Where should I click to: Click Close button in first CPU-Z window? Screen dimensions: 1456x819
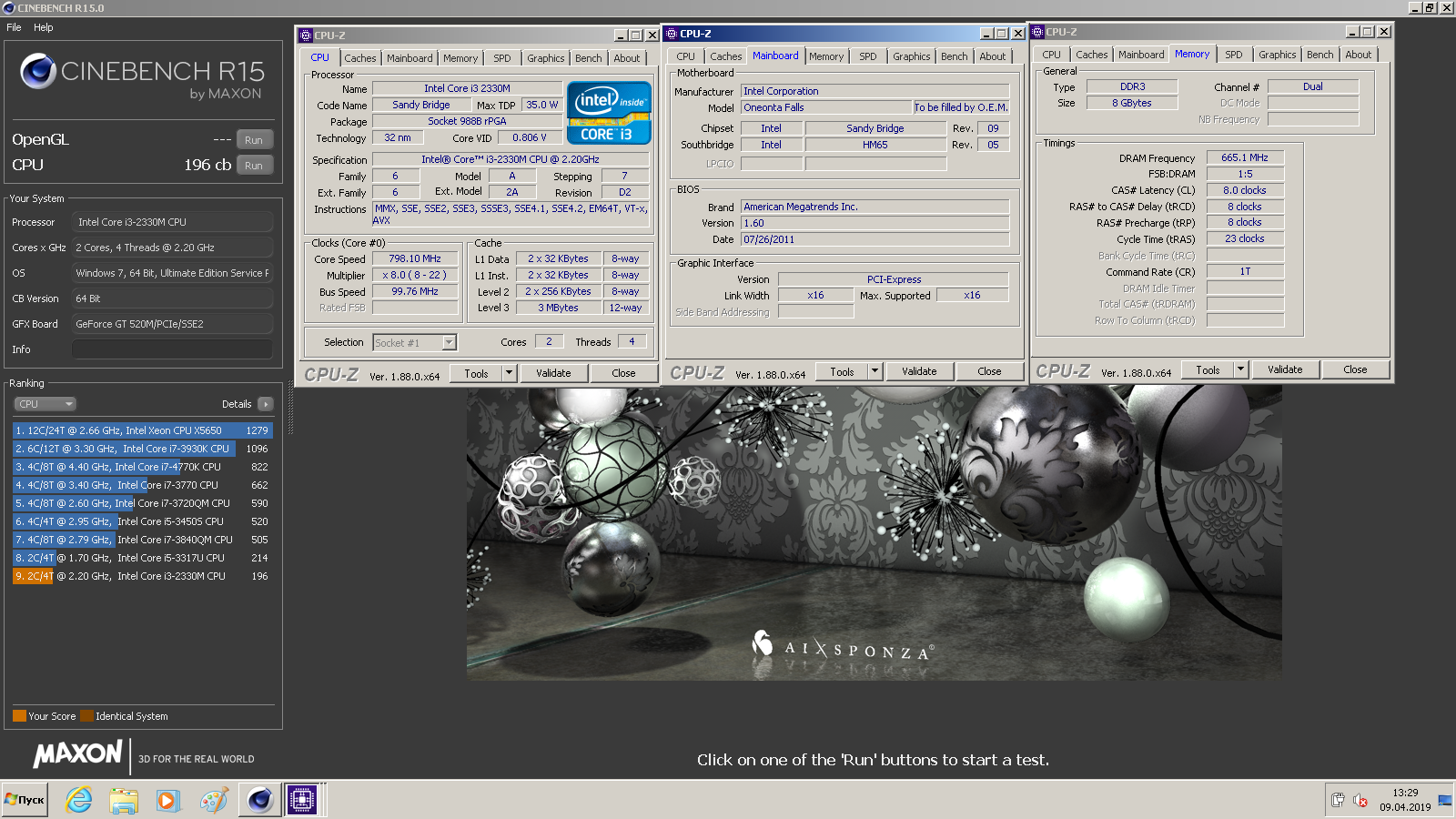(623, 373)
